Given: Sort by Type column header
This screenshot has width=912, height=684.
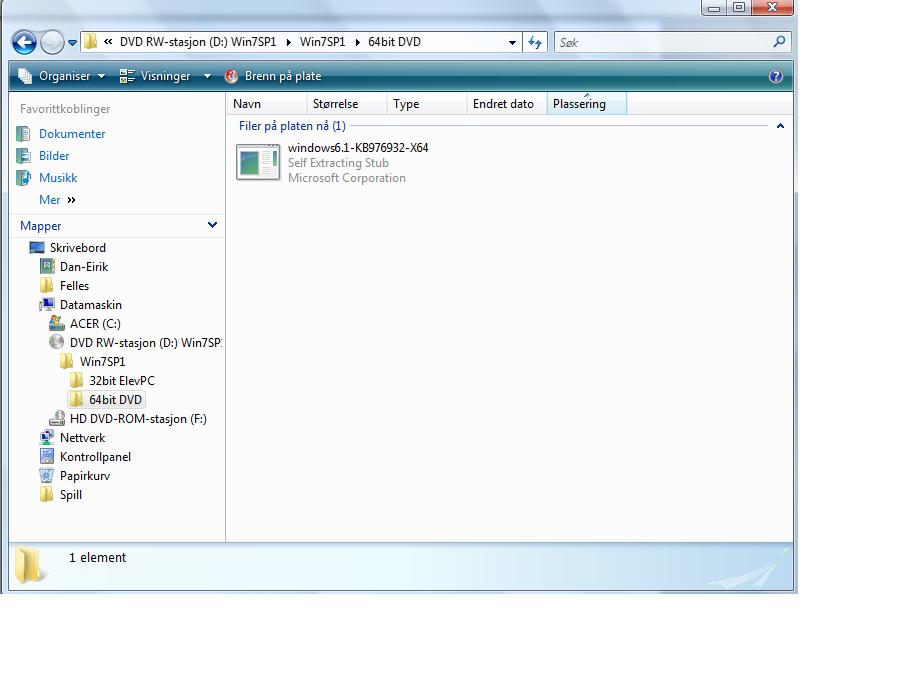Looking at the screenshot, I should (x=426, y=104).
